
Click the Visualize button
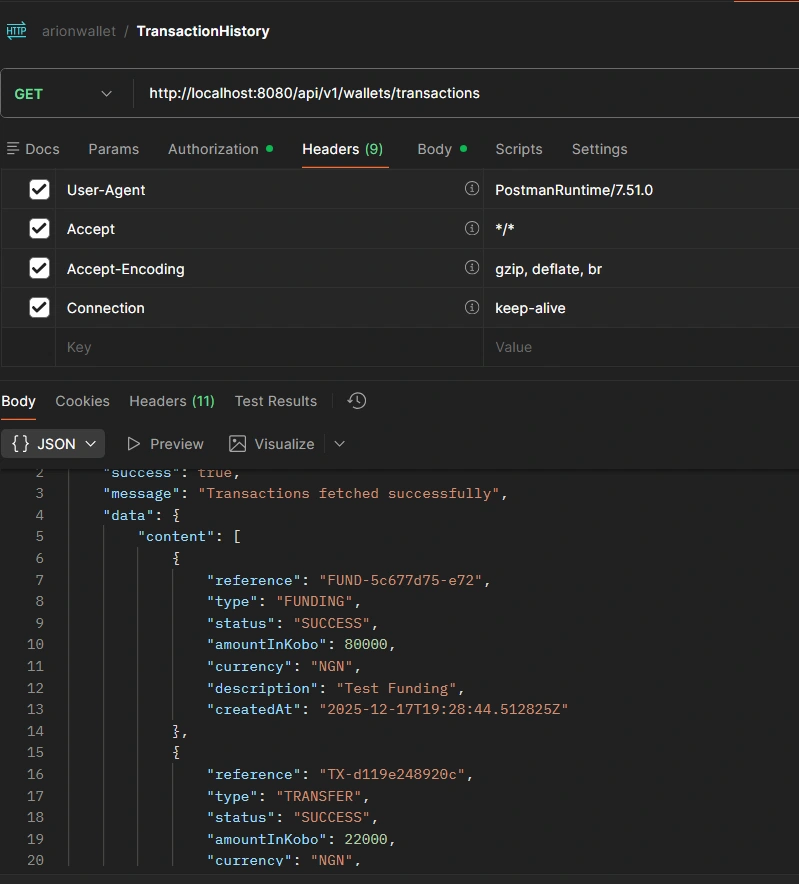coord(271,444)
